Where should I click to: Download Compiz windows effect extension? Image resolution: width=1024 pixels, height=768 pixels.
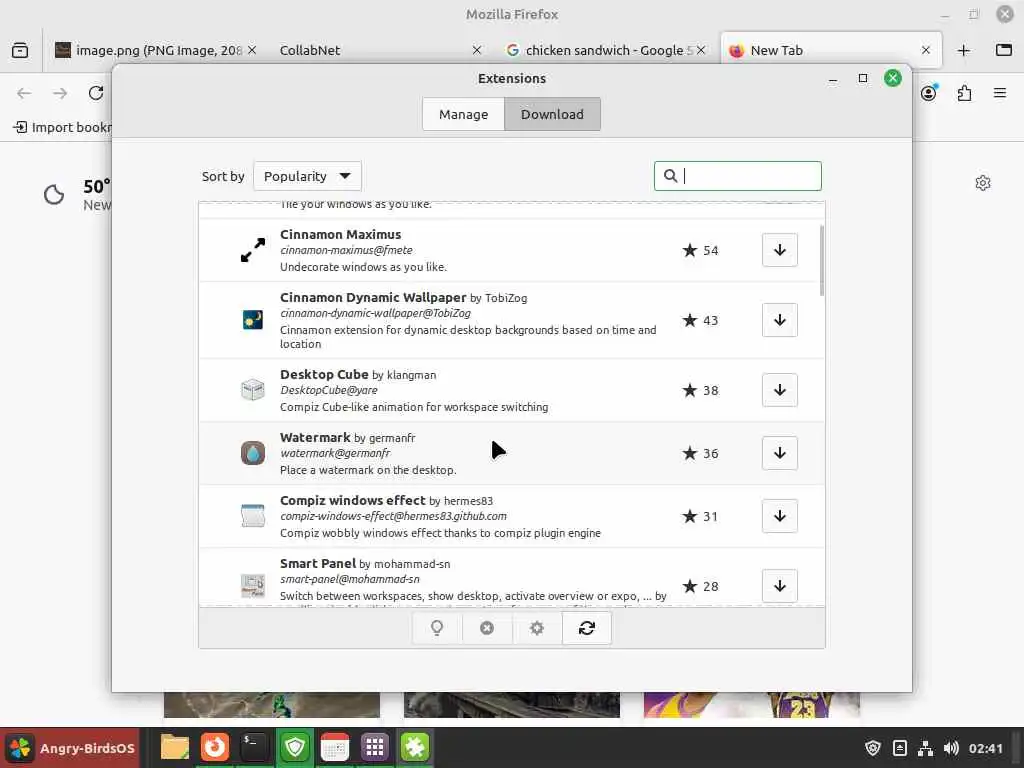pyautogui.click(x=779, y=516)
